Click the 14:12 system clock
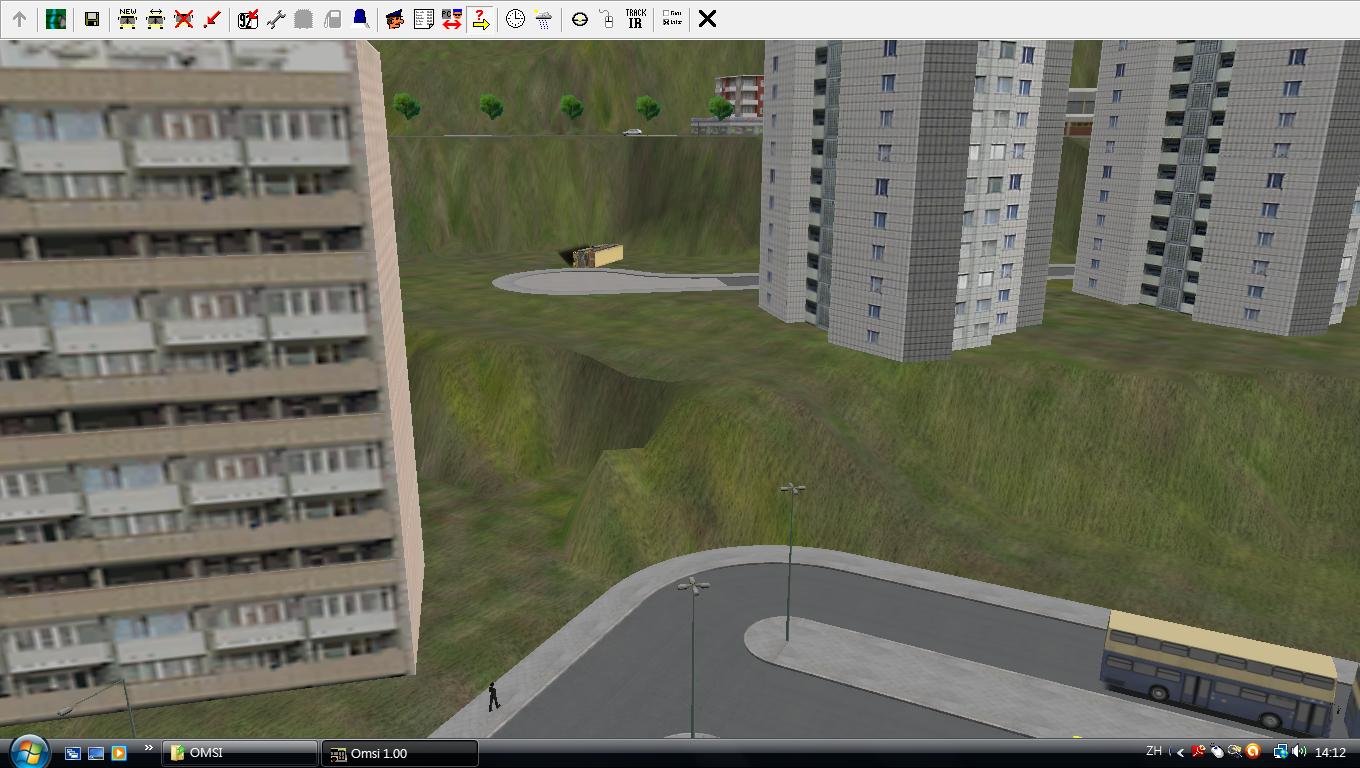Viewport: 1360px width, 768px height. point(1330,753)
